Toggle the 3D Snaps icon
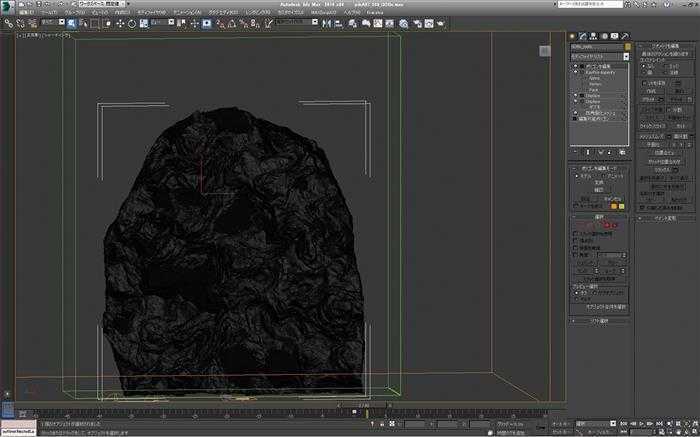This screenshot has width=700, height=437. click(x=220, y=23)
